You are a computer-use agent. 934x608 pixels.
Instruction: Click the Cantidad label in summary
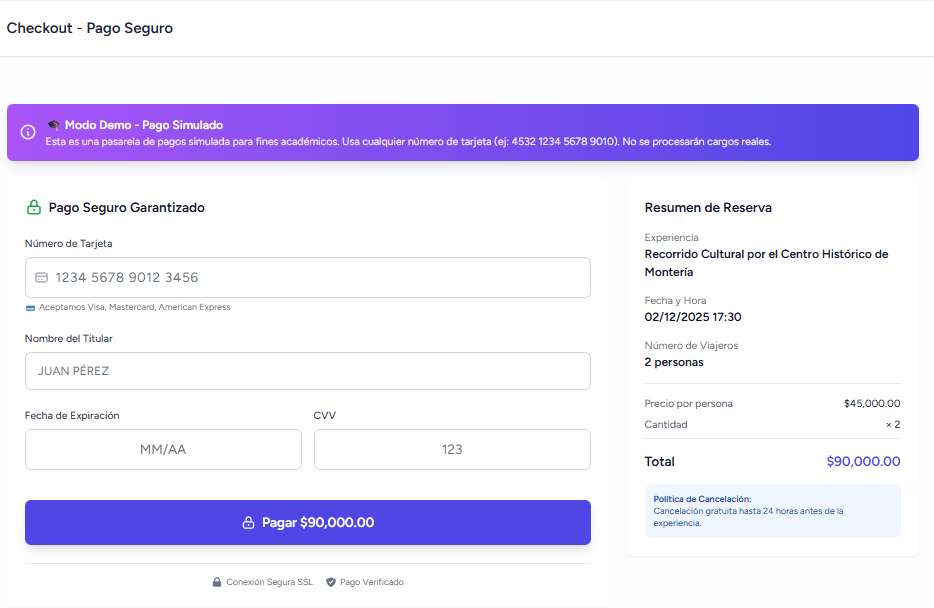[666, 425]
